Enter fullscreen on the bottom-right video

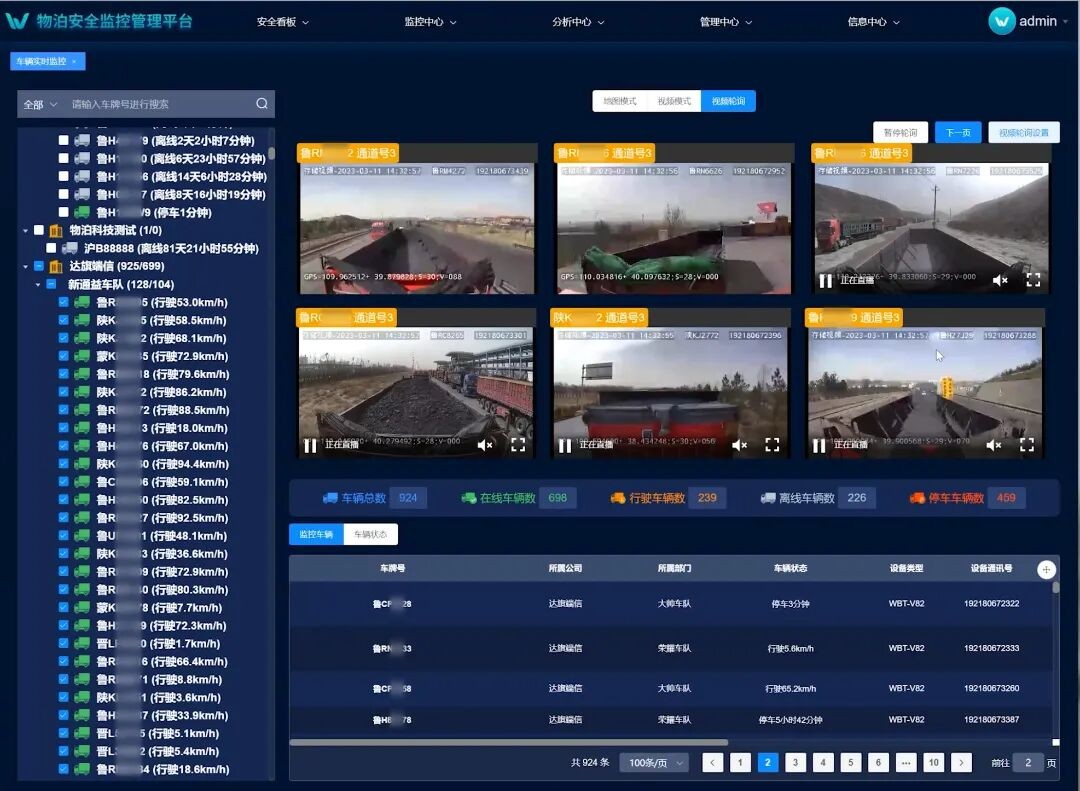[x=1027, y=445]
